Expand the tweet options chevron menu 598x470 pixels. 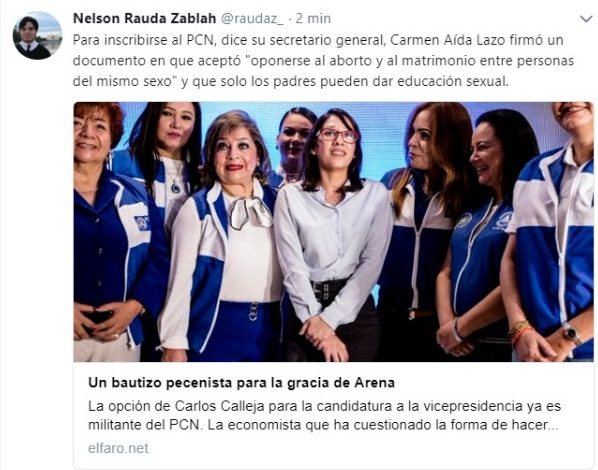click(x=585, y=19)
